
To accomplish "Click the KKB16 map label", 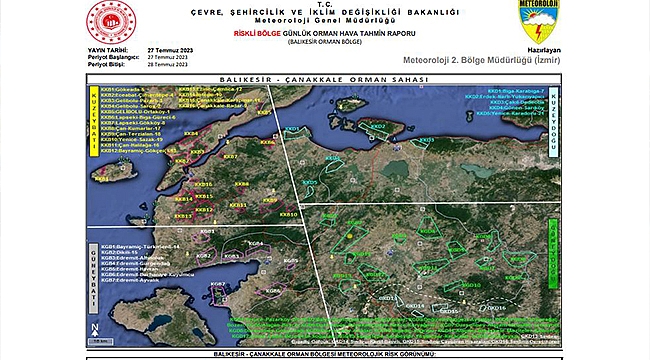I will 204,184.
